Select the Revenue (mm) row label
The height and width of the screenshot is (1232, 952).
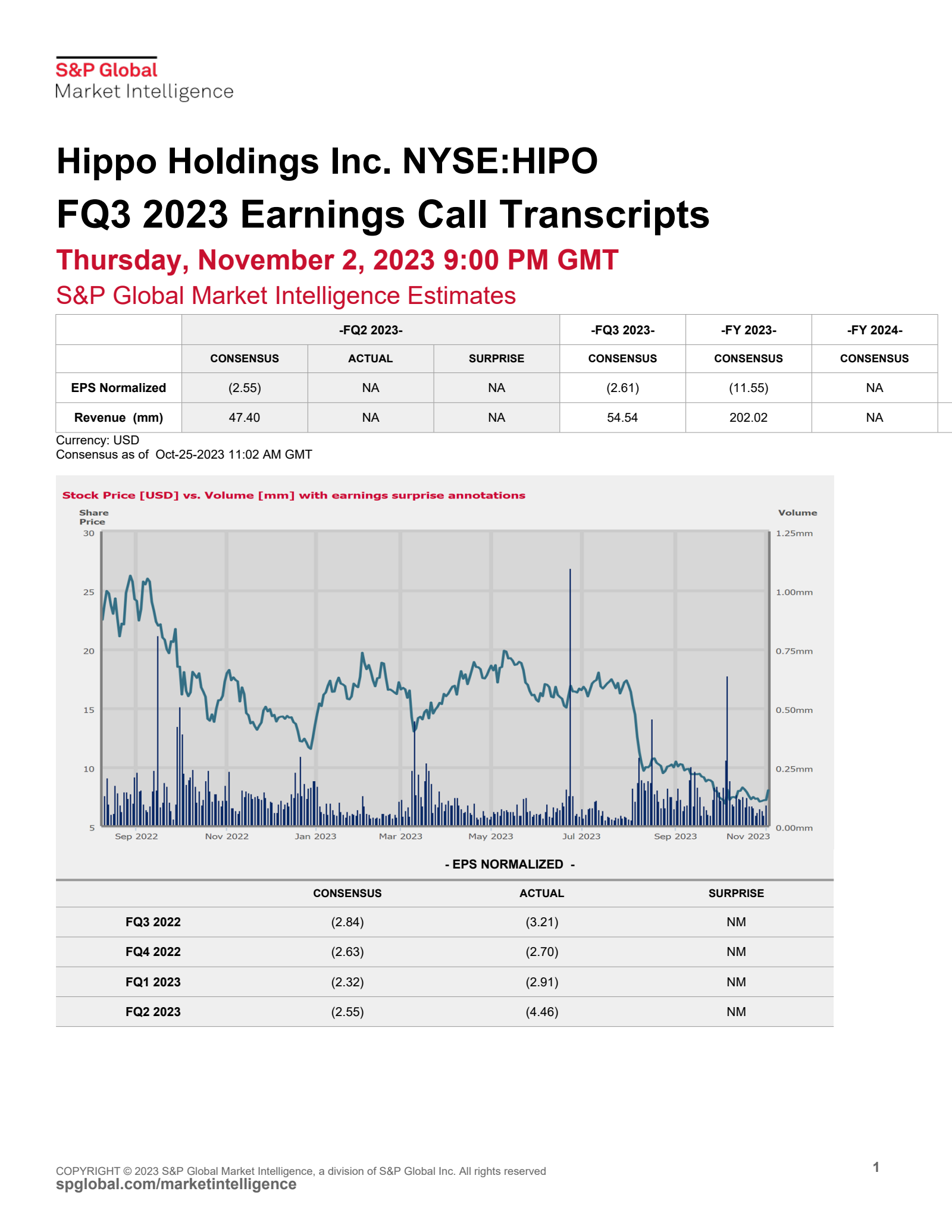pyautogui.click(x=118, y=418)
